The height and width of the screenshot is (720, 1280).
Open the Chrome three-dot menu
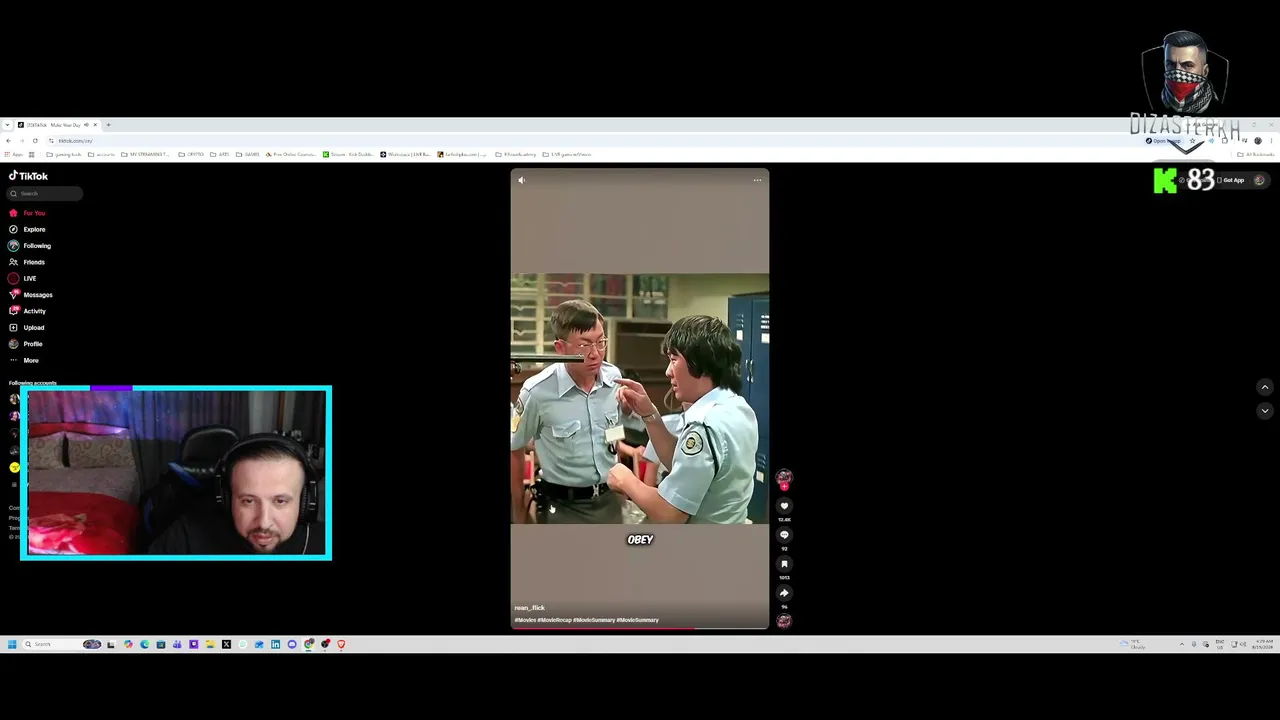point(1271,141)
